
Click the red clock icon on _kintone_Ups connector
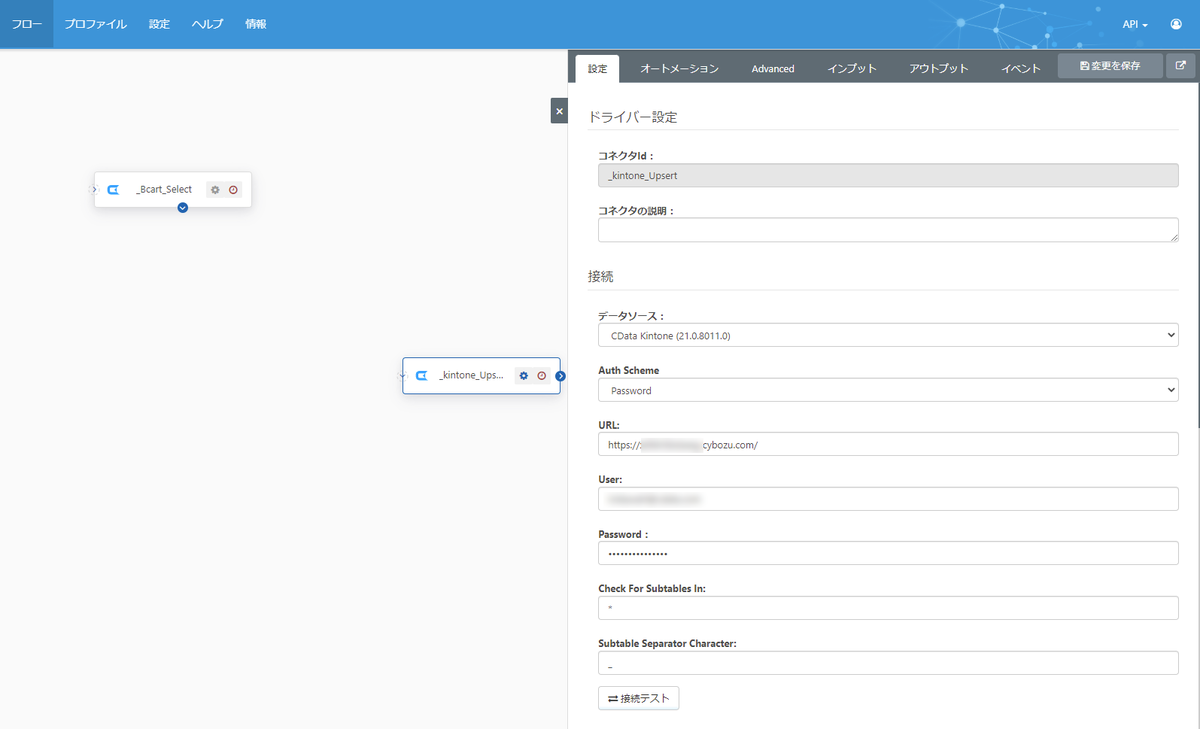click(x=541, y=376)
